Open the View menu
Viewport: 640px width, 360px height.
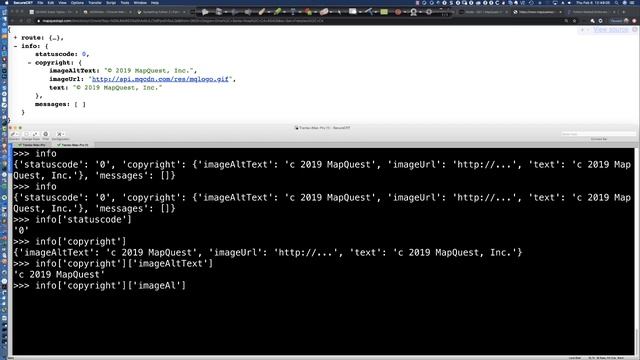pyautogui.click(x=62, y=2)
